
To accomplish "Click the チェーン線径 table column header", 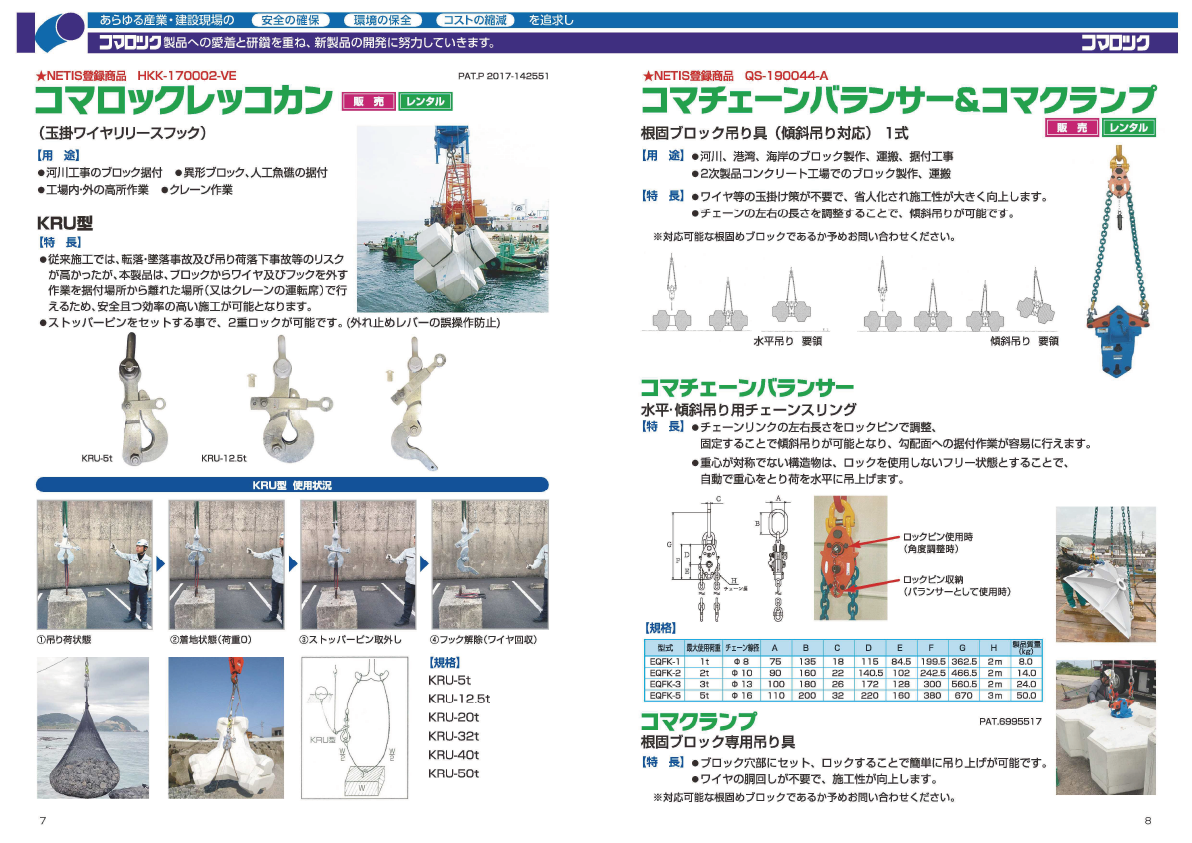I will pos(742,648).
